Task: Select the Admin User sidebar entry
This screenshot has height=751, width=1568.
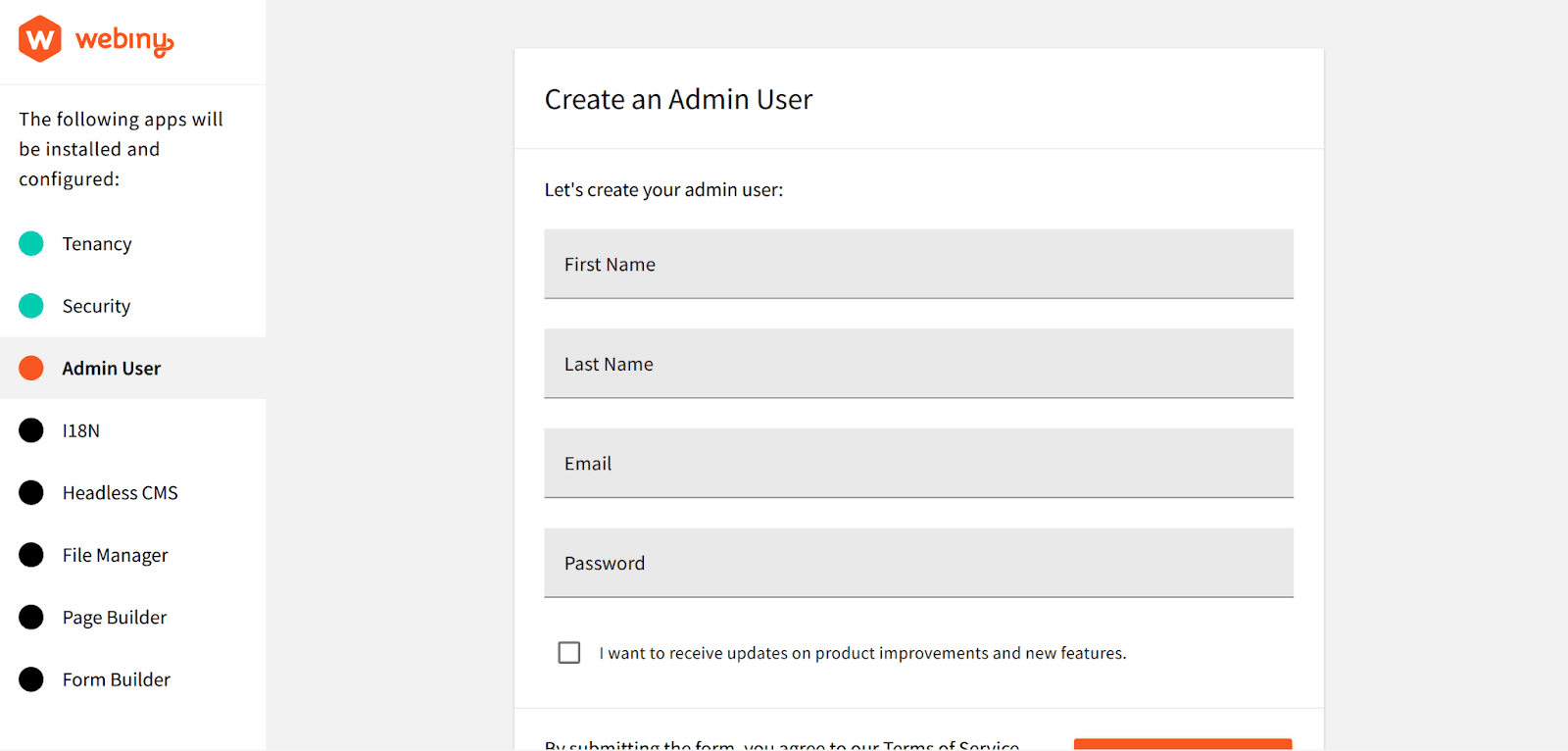Action: coord(111,368)
